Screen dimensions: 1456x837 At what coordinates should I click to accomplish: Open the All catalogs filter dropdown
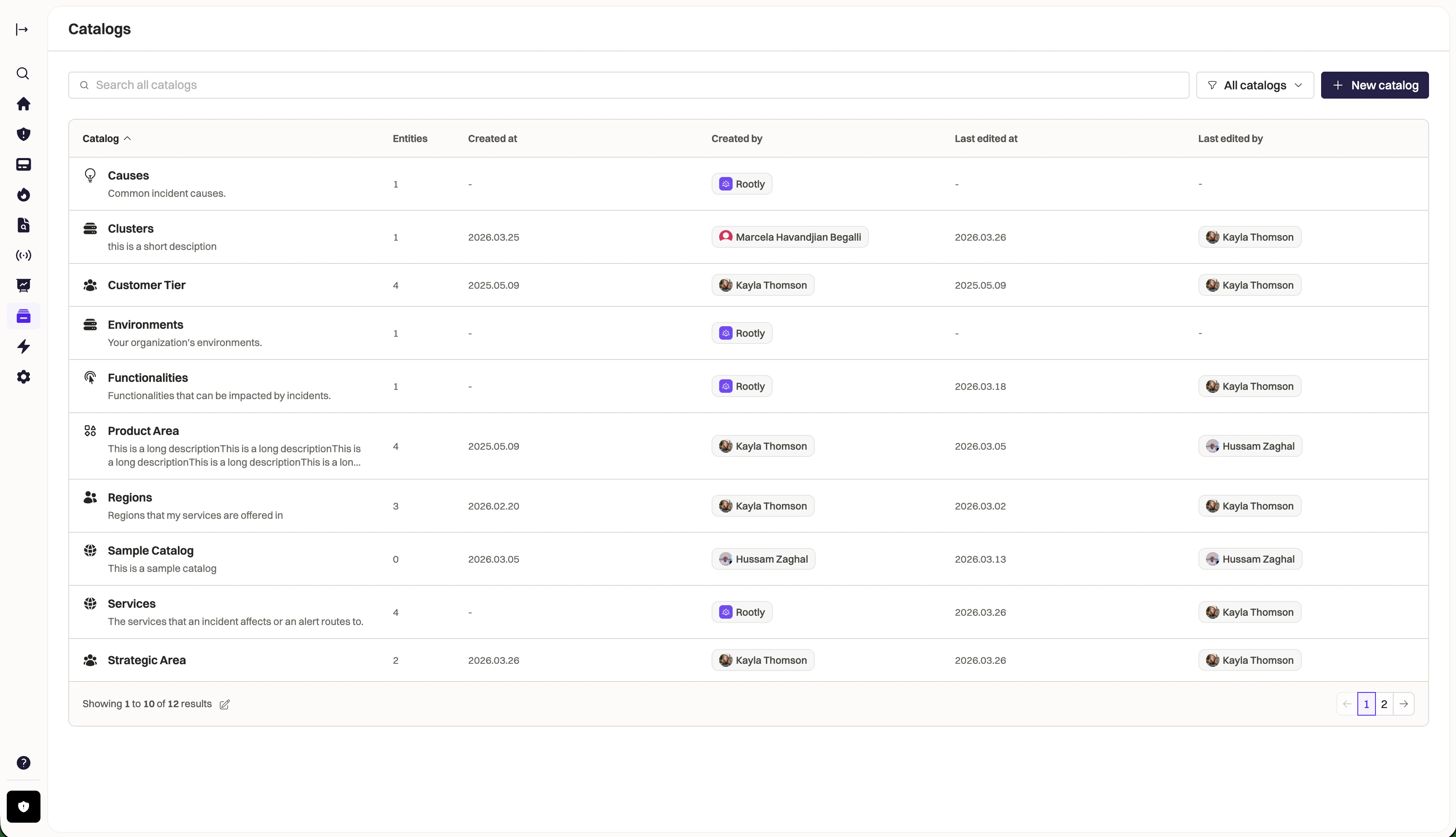point(1255,85)
